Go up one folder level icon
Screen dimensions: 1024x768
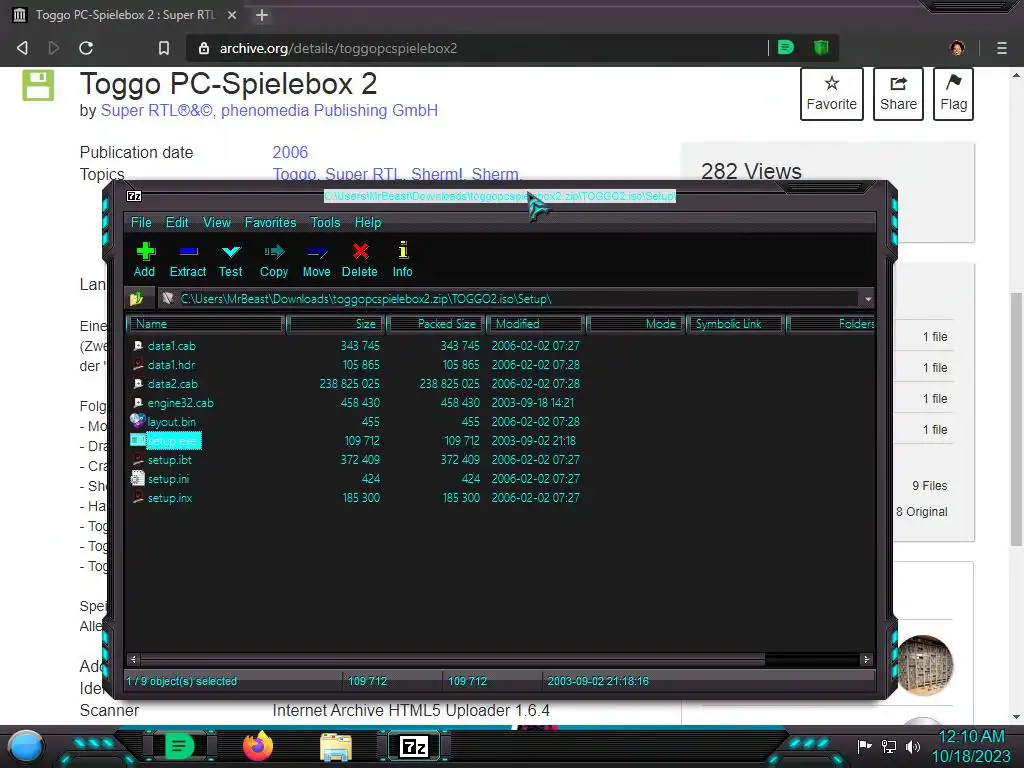tap(136, 298)
